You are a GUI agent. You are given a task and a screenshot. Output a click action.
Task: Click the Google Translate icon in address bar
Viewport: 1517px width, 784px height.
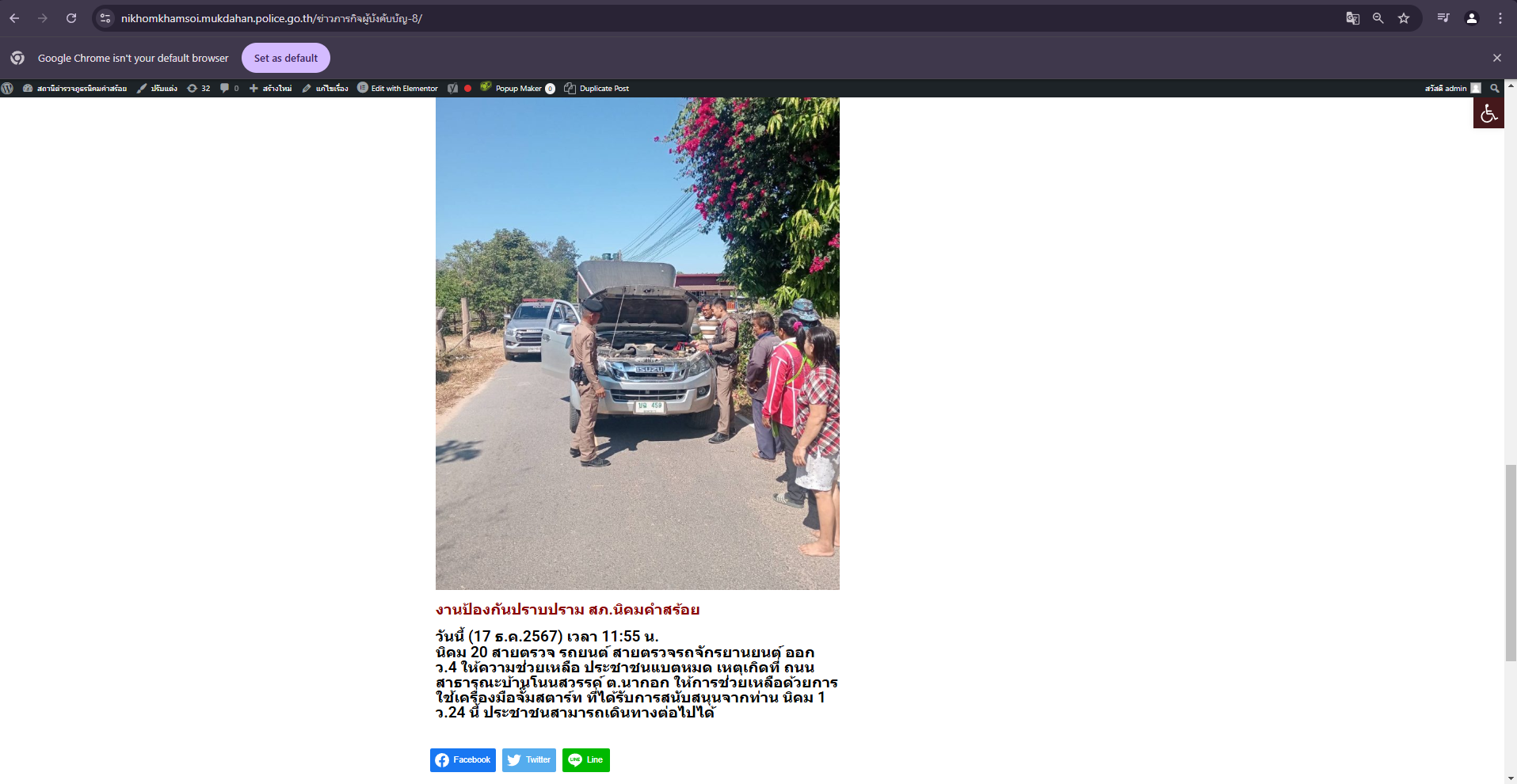tap(1353, 18)
